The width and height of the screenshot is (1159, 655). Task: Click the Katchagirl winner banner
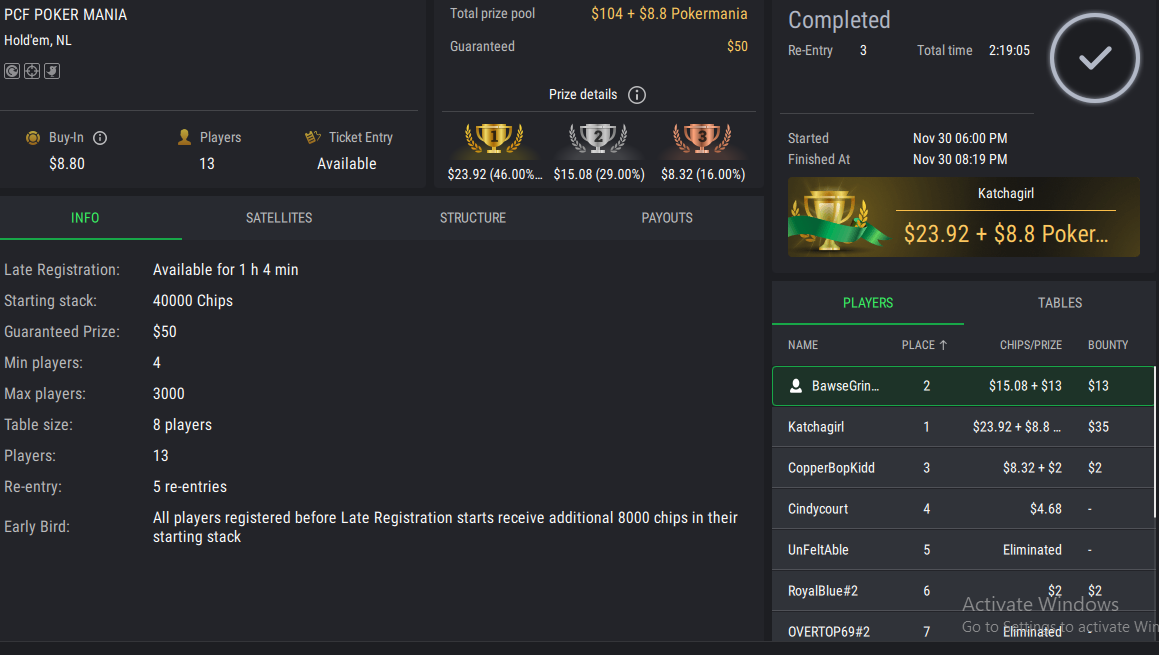pyautogui.click(x=963, y=217)
